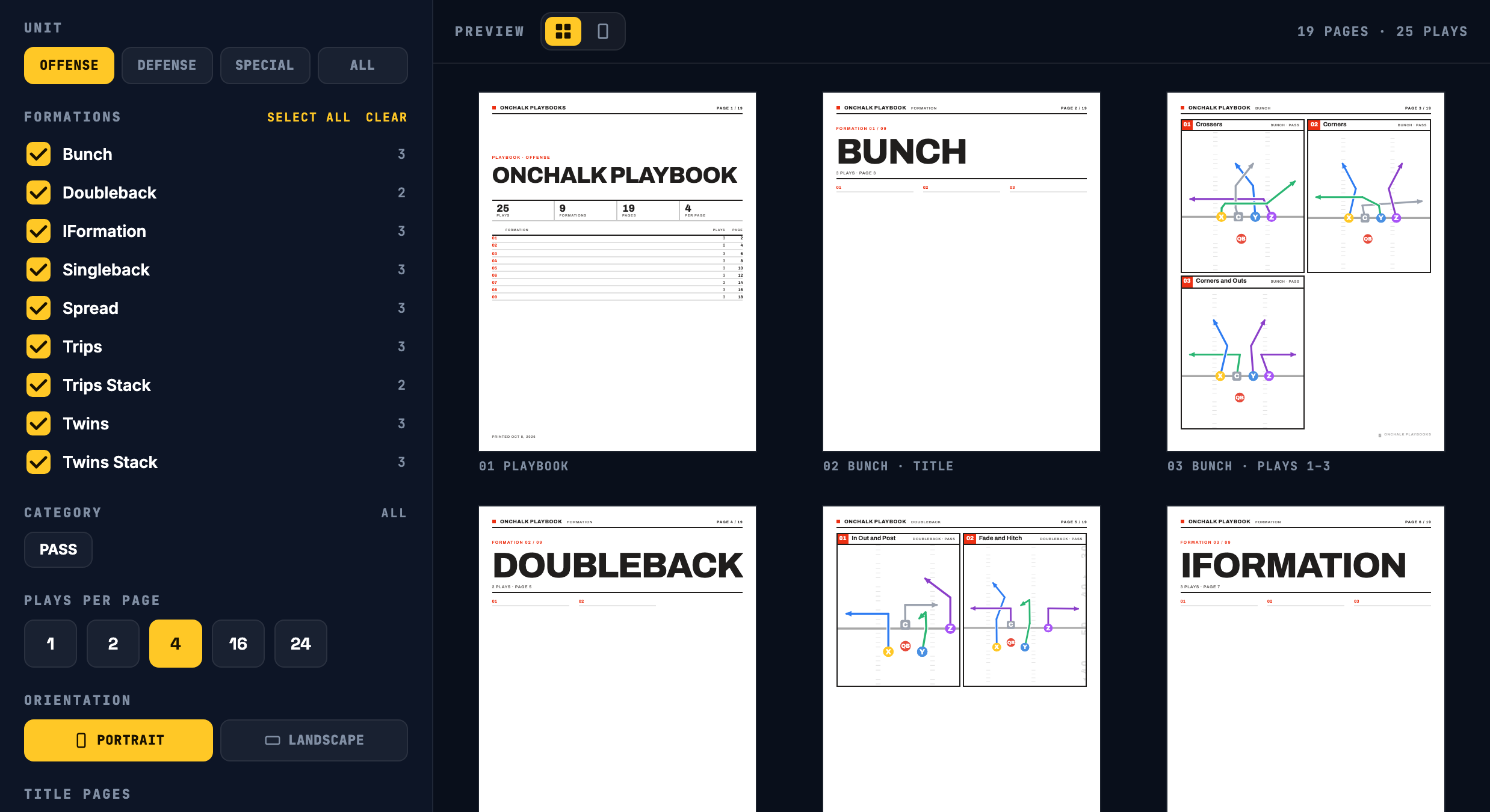Open the 01 Playbook cover page thumbnail
Screen dimensions: 1490x812
(x=617, y=272)
